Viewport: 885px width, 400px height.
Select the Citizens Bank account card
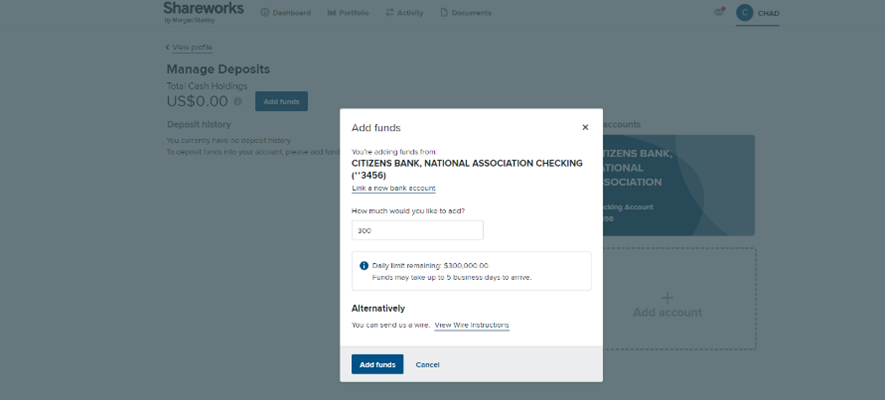[678, 185]
